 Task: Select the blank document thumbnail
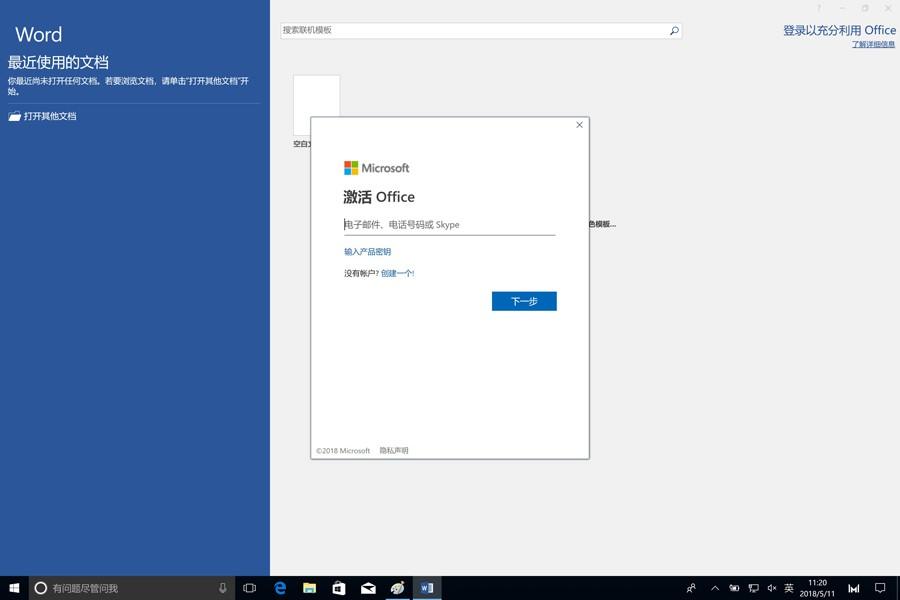(316, 106)
